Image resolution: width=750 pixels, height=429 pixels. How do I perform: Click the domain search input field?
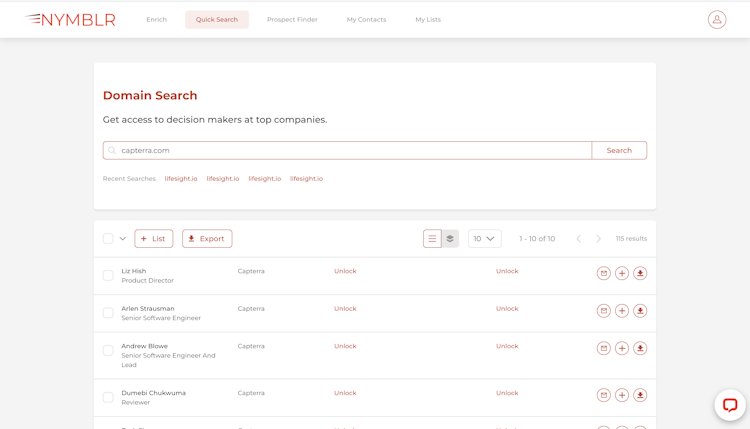347,150
